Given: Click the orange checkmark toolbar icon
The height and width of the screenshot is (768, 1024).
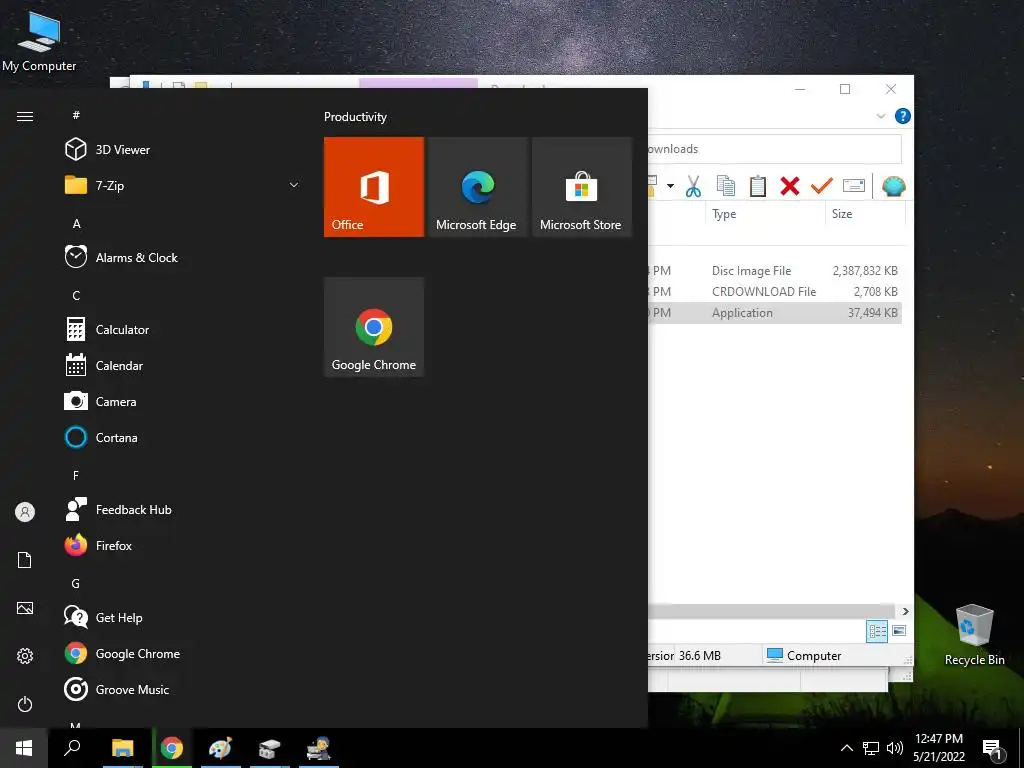Looking at the screenshot, I should [x=822, y=186].
